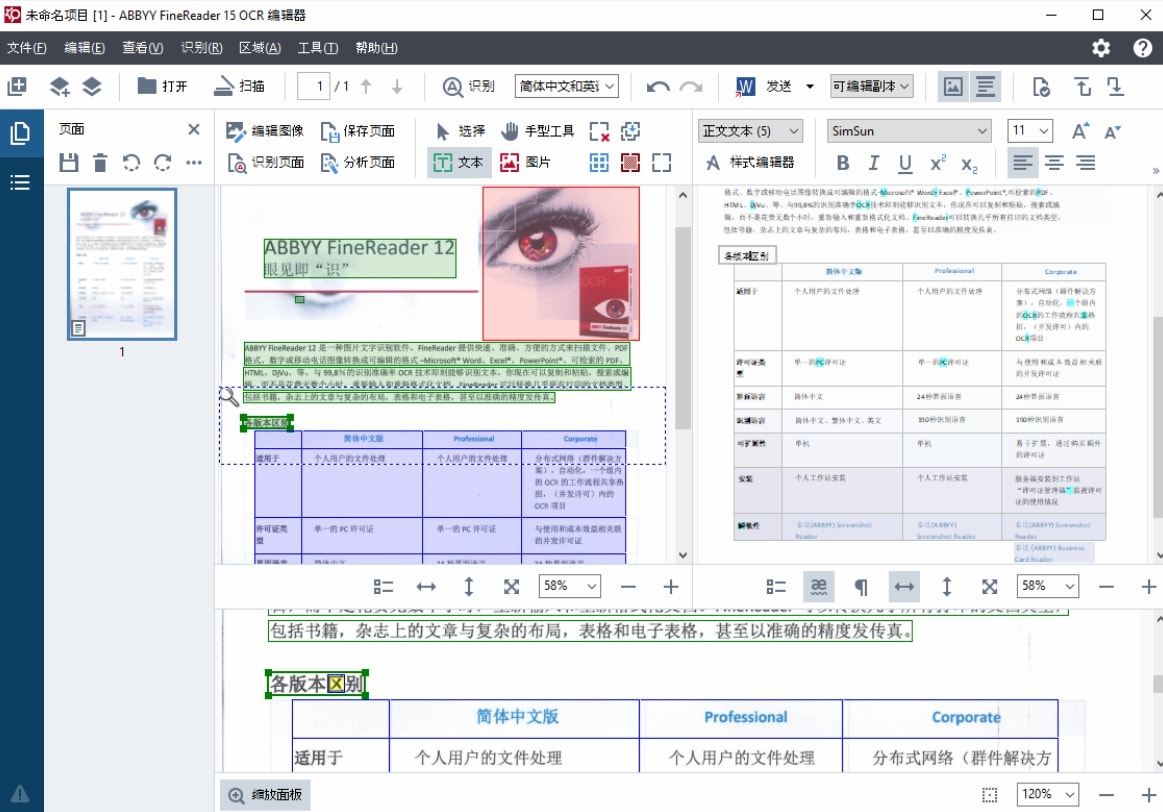Screen dimensions: 1163x812
Task: Toggle the 图片 picture area tool
Action: (525, 162)
